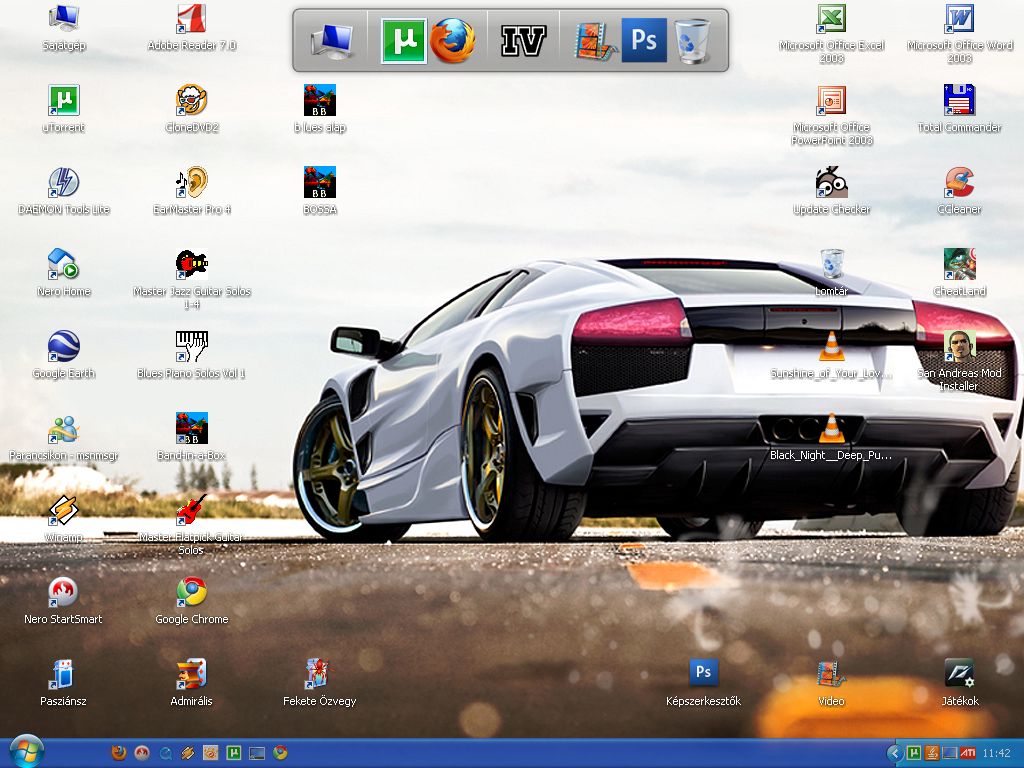The width and height of the screenshot is (1024, 768).
Task: Launch uTorrent from the taskbar quick launch
Action: click(x=234, y=753)
